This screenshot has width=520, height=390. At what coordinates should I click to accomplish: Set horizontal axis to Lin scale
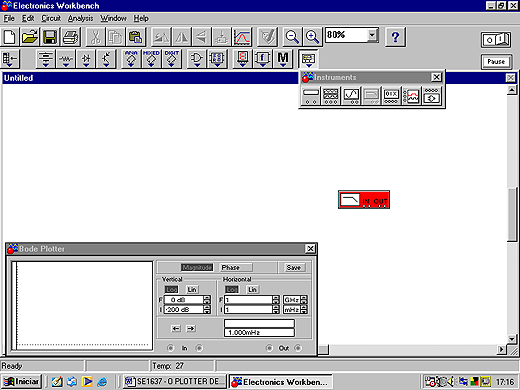click(x=252, y=289)
